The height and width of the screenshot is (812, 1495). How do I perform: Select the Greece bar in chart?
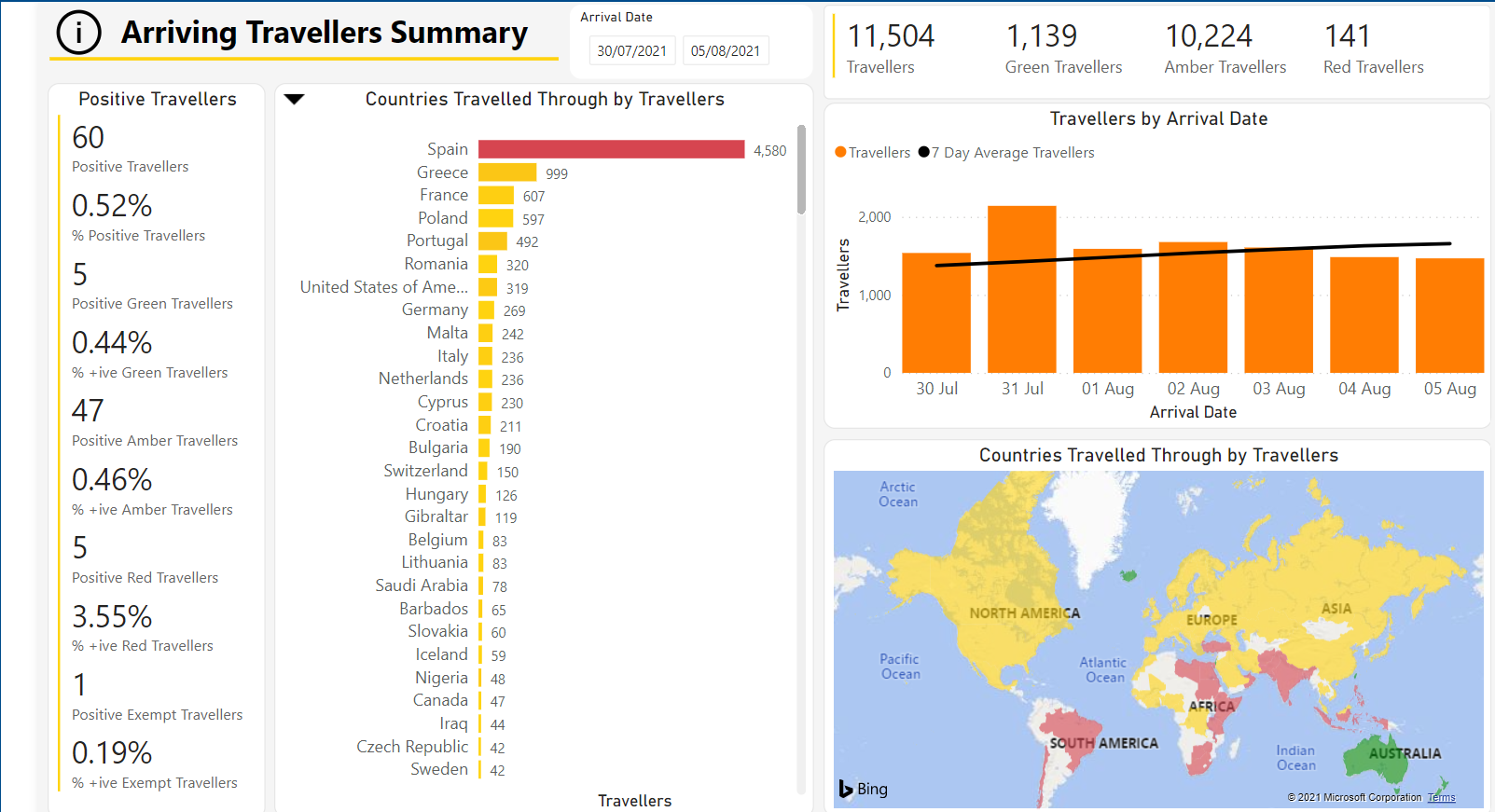pos(507,173)
